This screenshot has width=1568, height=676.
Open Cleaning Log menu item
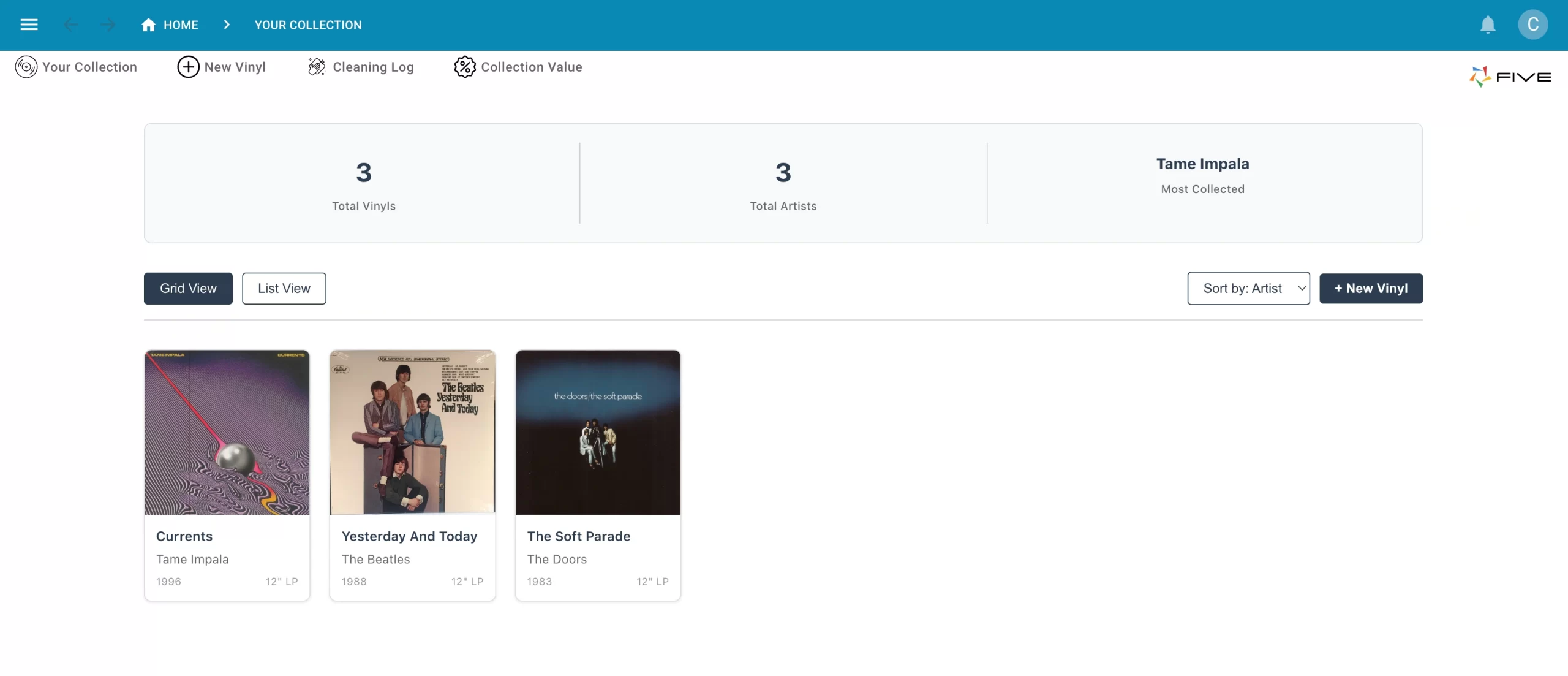point(373,67)
